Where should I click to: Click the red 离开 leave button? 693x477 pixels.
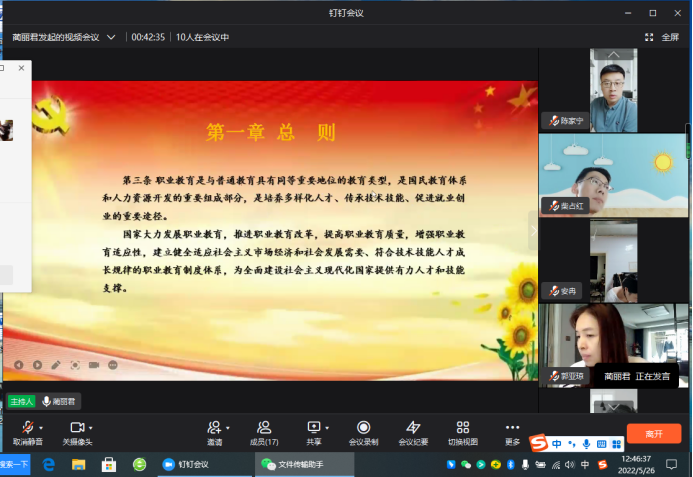[653, 434]
